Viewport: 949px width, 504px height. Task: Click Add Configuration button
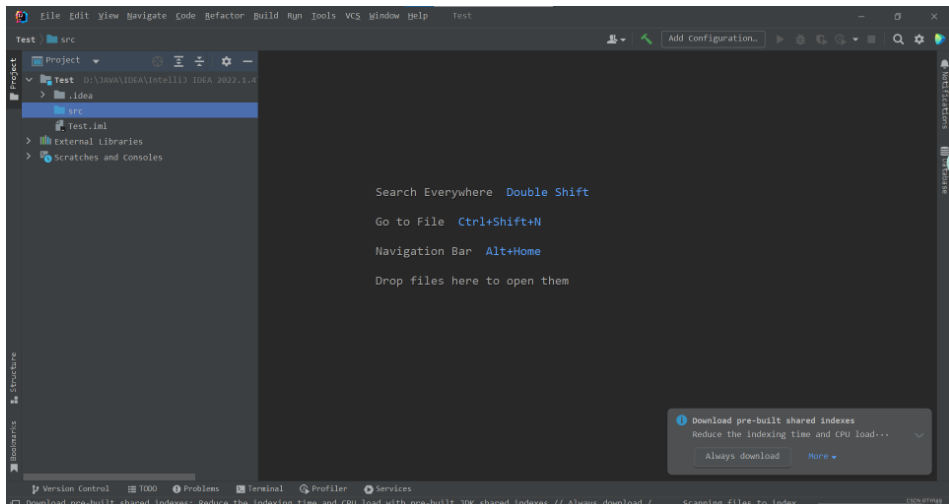(x=713, y=39)
